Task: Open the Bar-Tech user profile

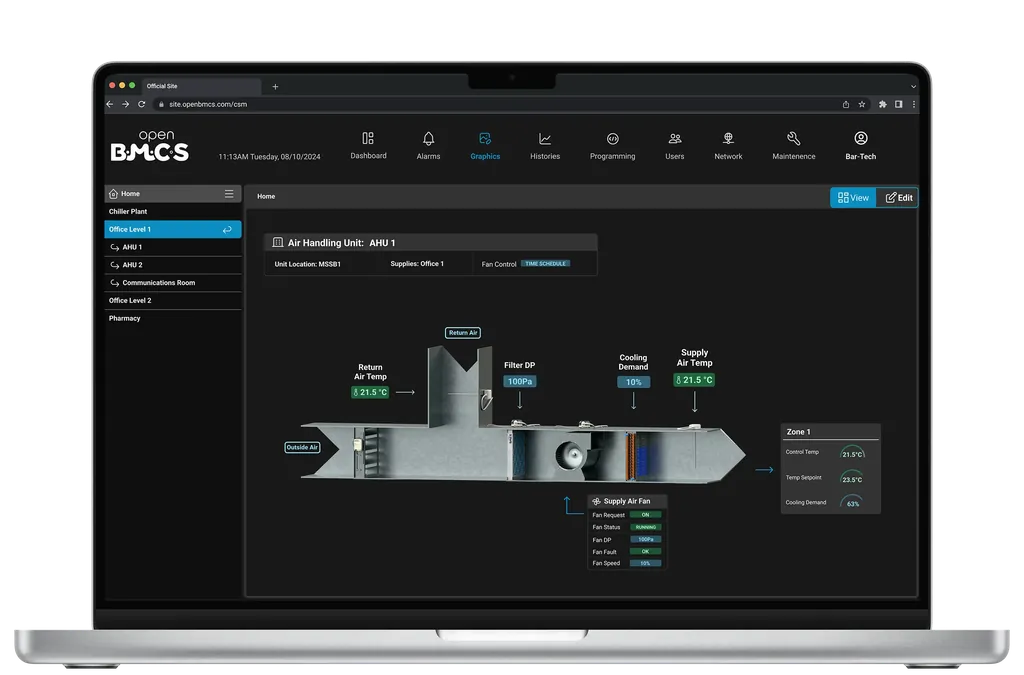Action: pos(861,146)
